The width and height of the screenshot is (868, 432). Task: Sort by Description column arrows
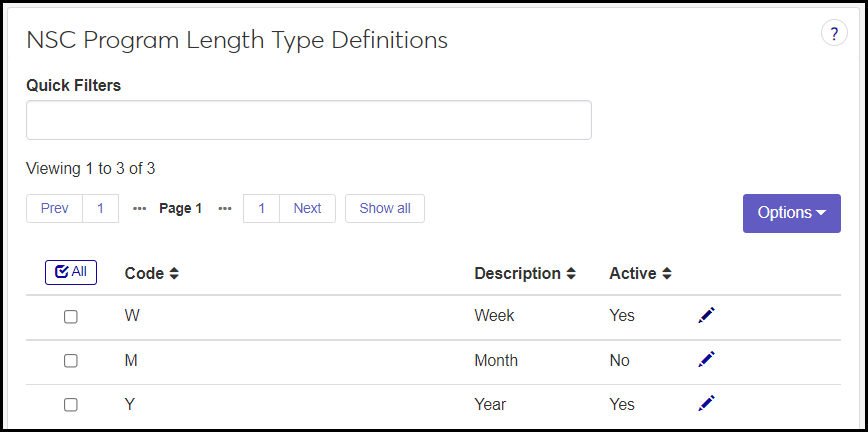[x=571, y=273]
